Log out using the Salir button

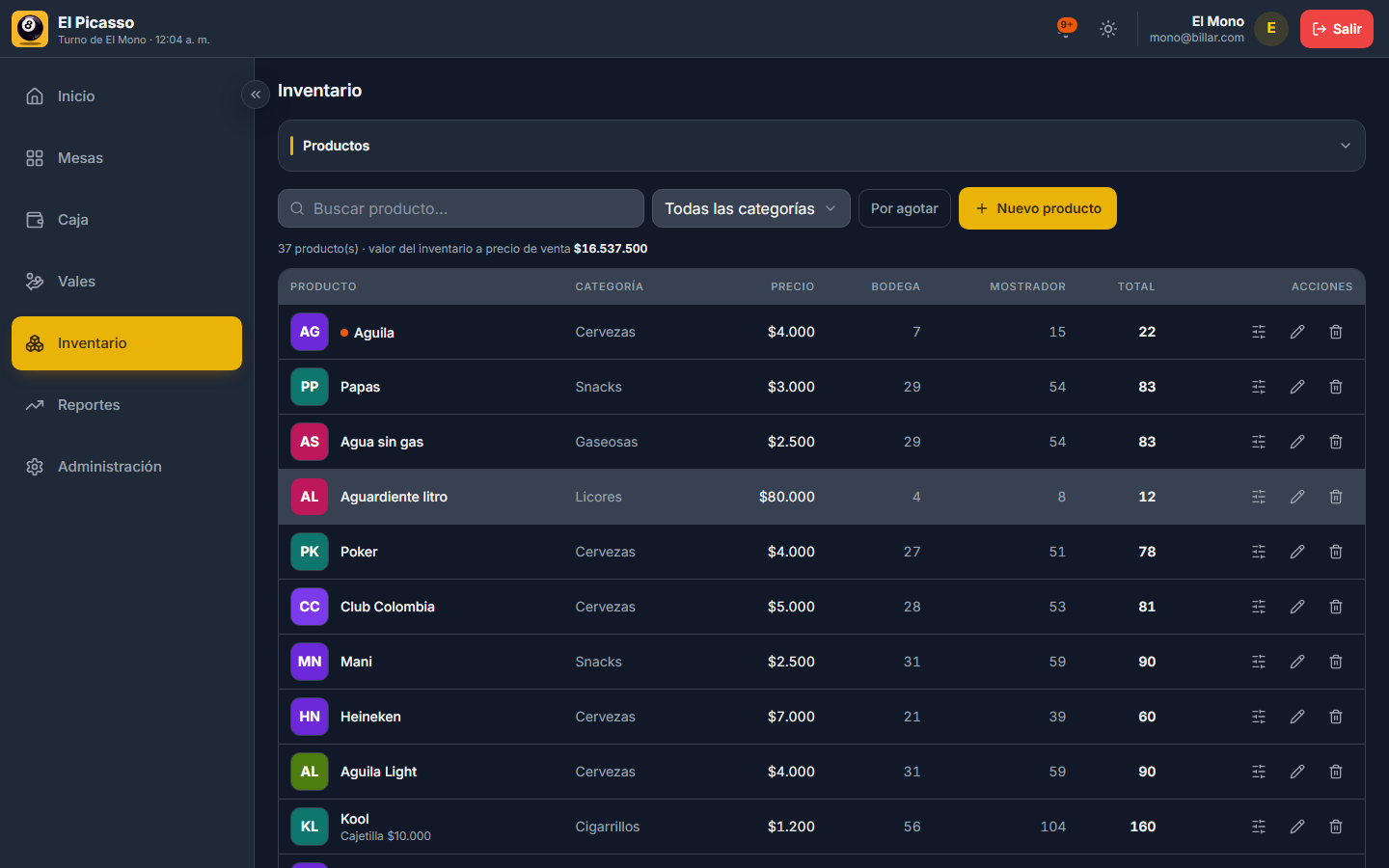pyautogui.click(x=1337, y=29)
